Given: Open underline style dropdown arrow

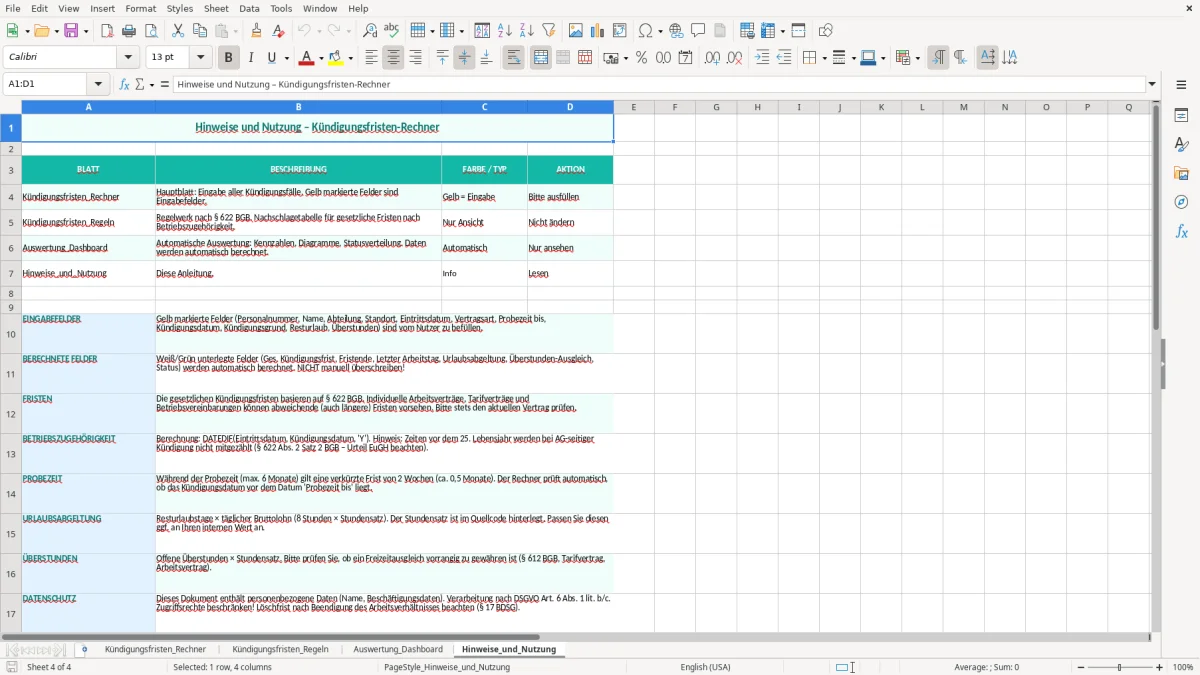Looking at the screenshot, I should point(286,58).
